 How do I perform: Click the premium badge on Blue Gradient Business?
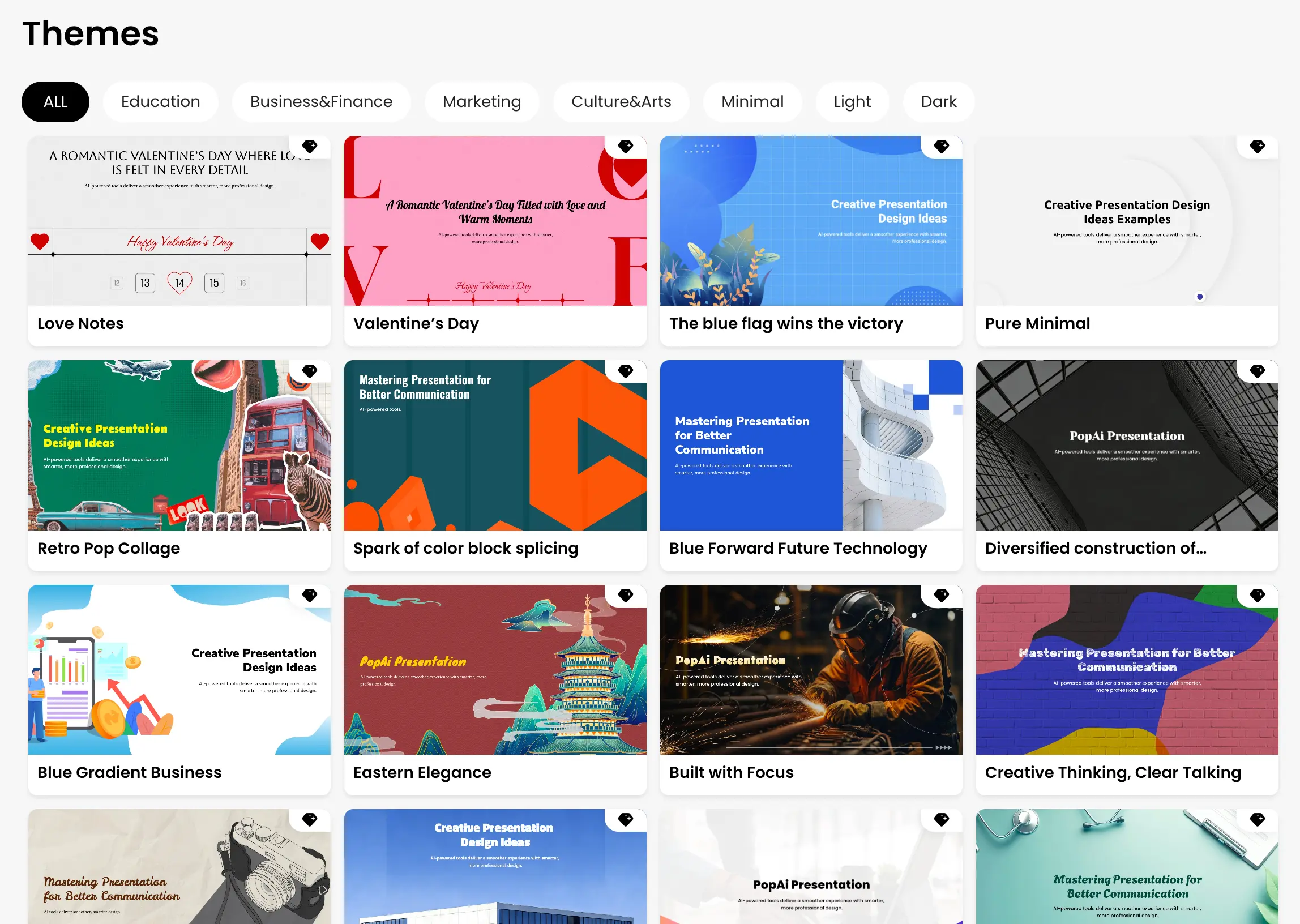coord(311,596)
